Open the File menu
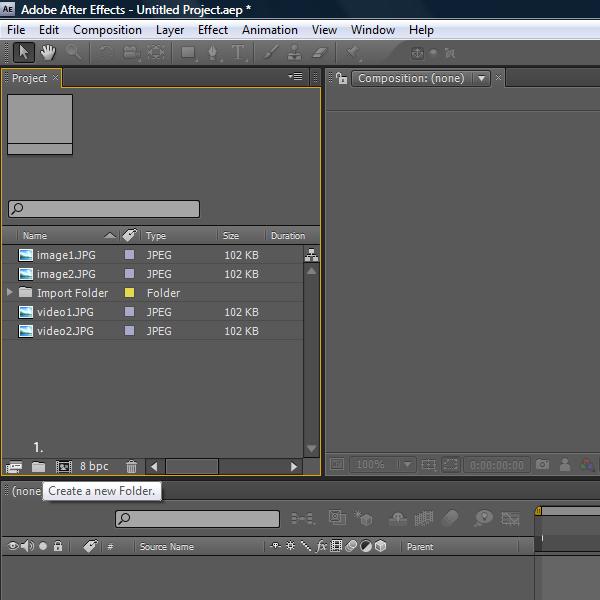Image resolution: width=600 pixels, height=600 pixels. click(16, 30)
